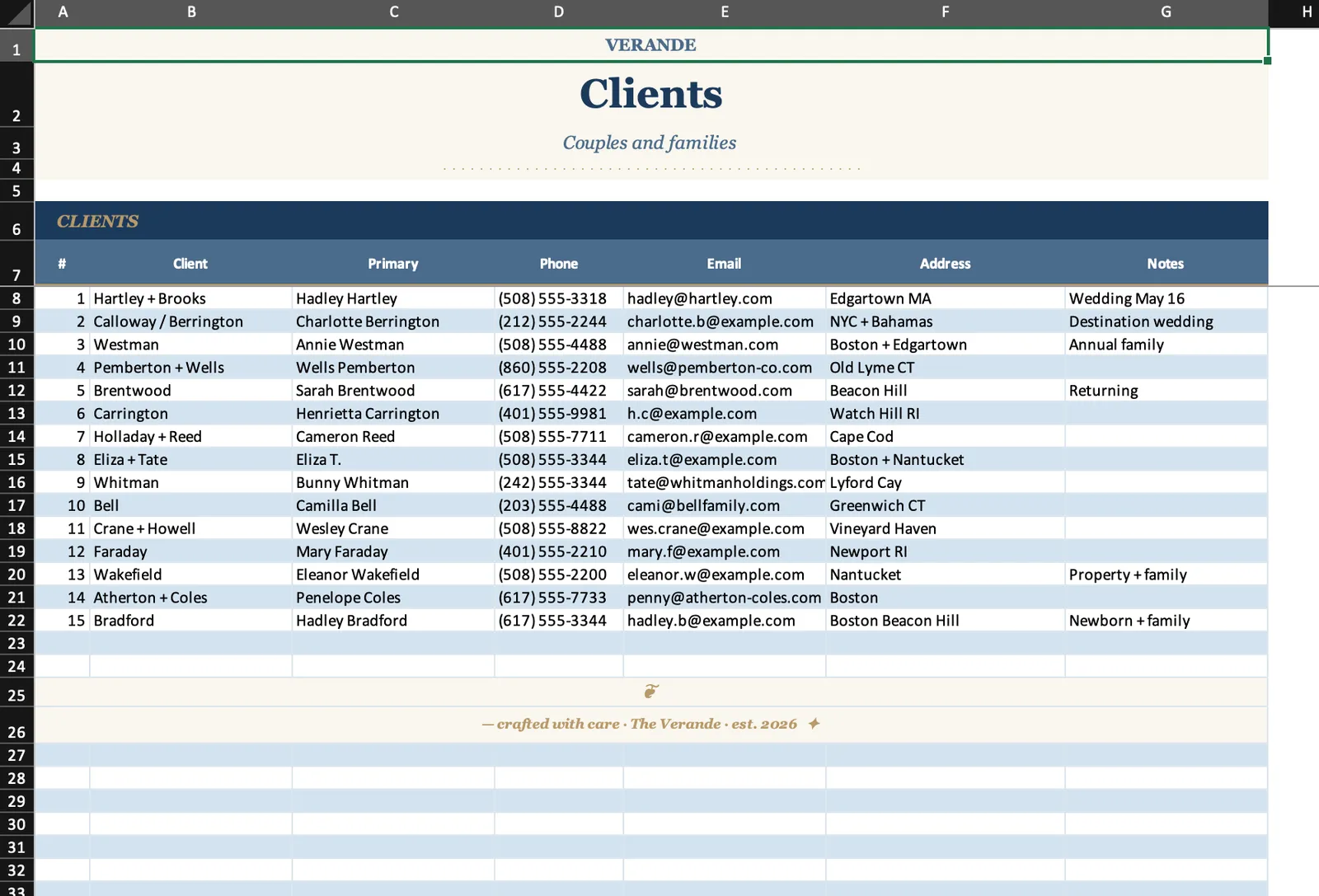Image resolution: width=1319 pixels, height=896 pixels.
Task: Select the green fill handle of cell selection
Action: (1267, 61)
